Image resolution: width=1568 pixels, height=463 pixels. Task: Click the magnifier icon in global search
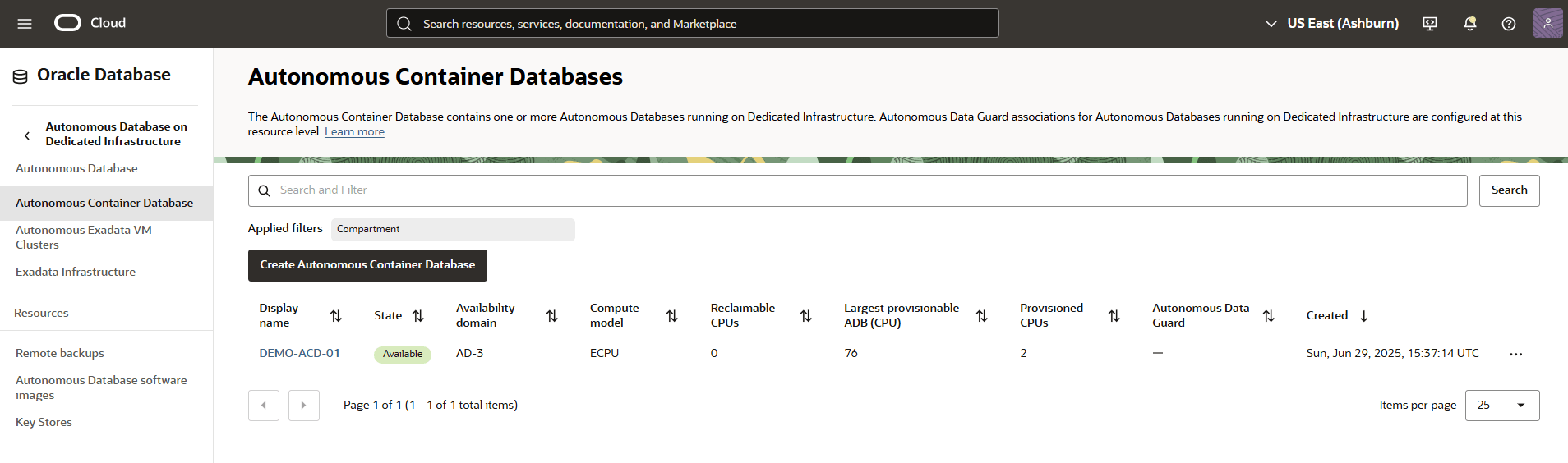[x=404, y=24]
